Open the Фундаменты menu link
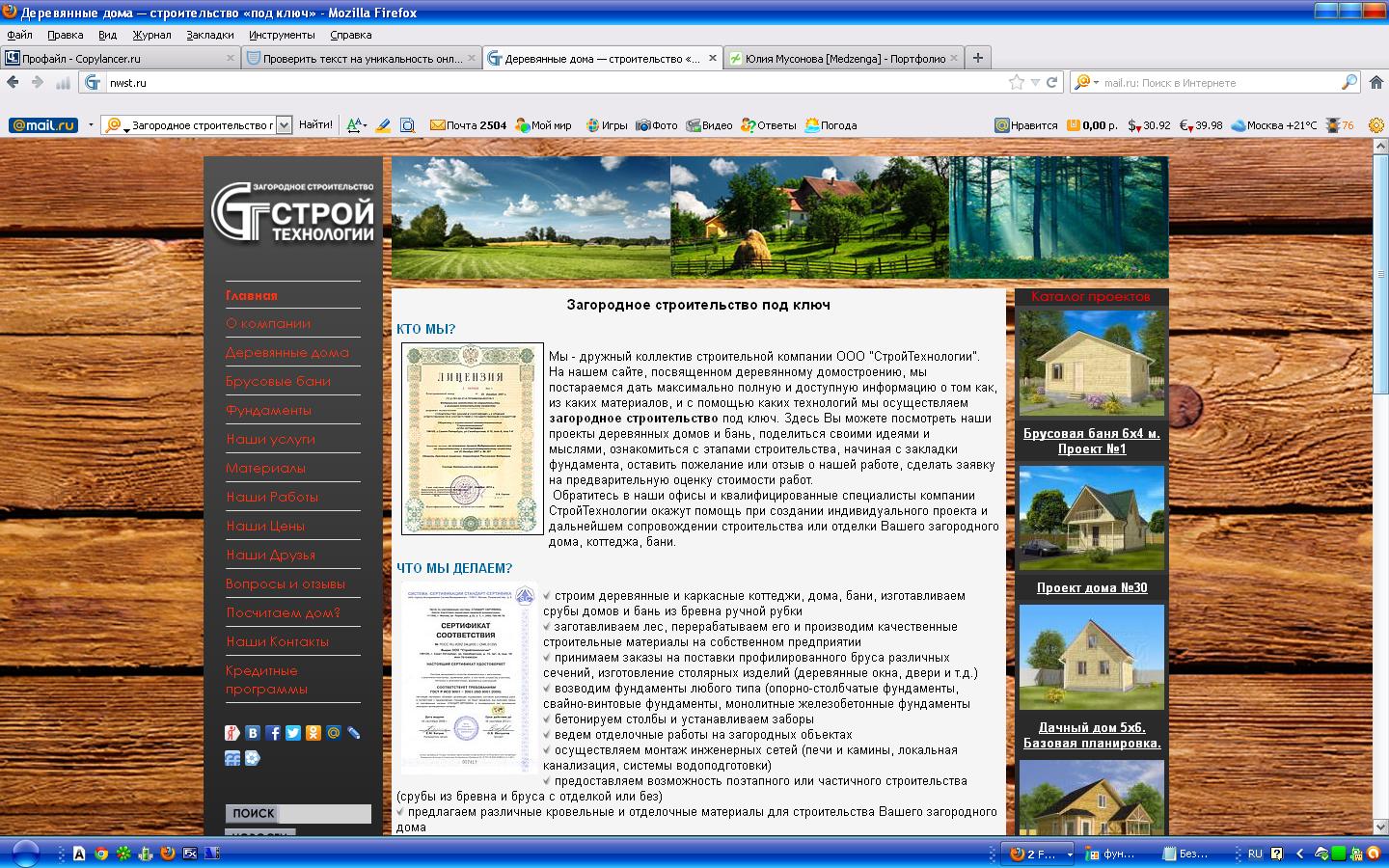The height and width of the screenshot is (868, 1389). [268, 410]
